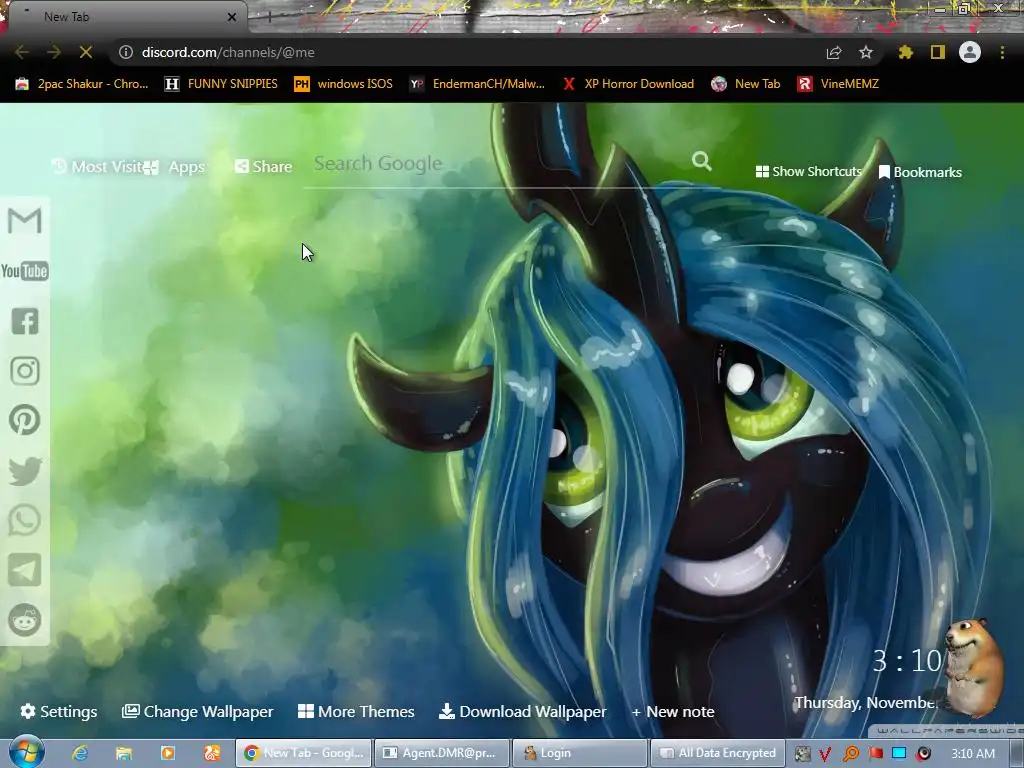The width and height of the screenshot is (1024, 768).
Task: Open FUNNY SNIPPIES bookmark
Action: point(221,84)
